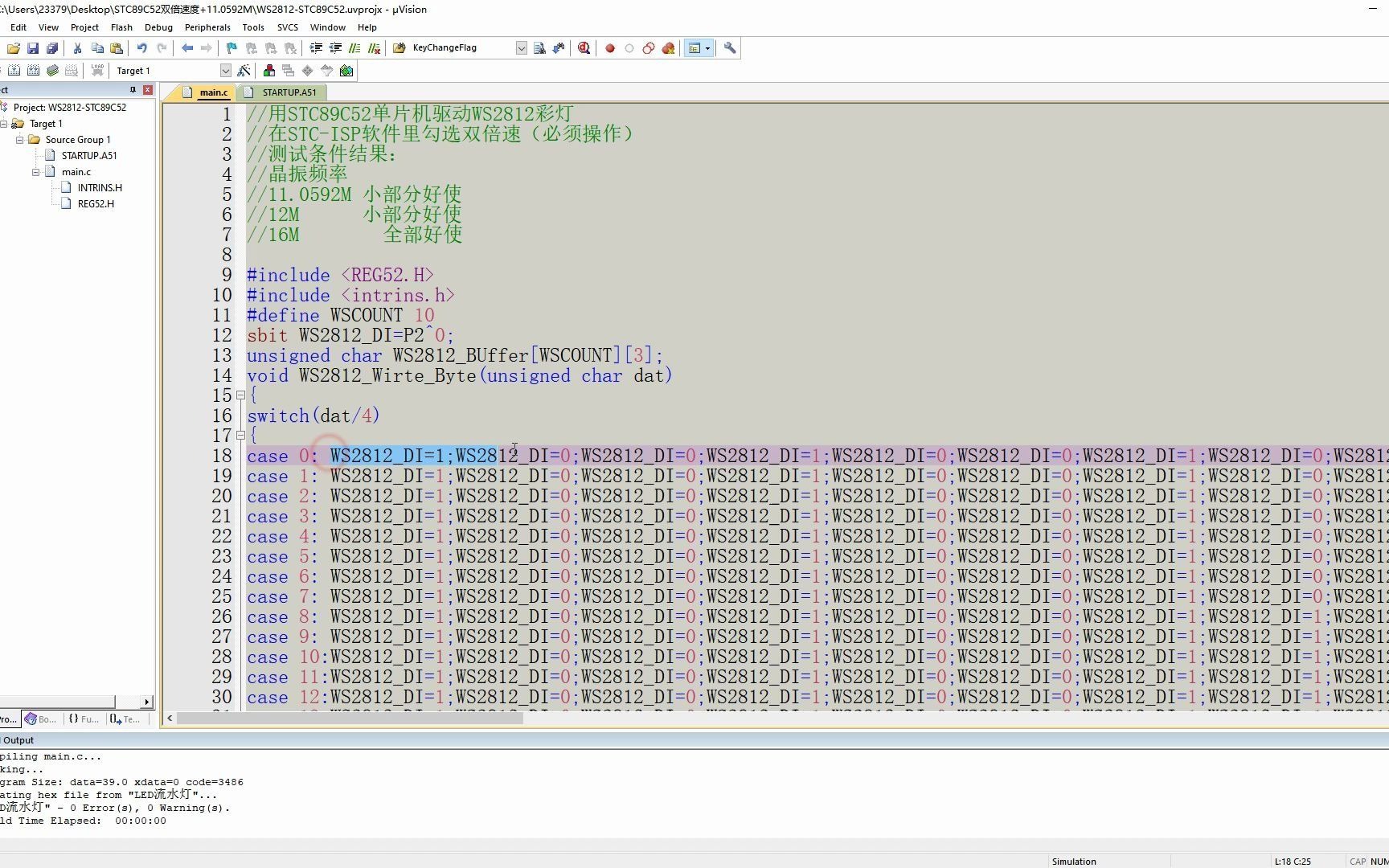Open the Peripherals menu
This screenshot has width=1389, height=868.
tap(207, 27)
